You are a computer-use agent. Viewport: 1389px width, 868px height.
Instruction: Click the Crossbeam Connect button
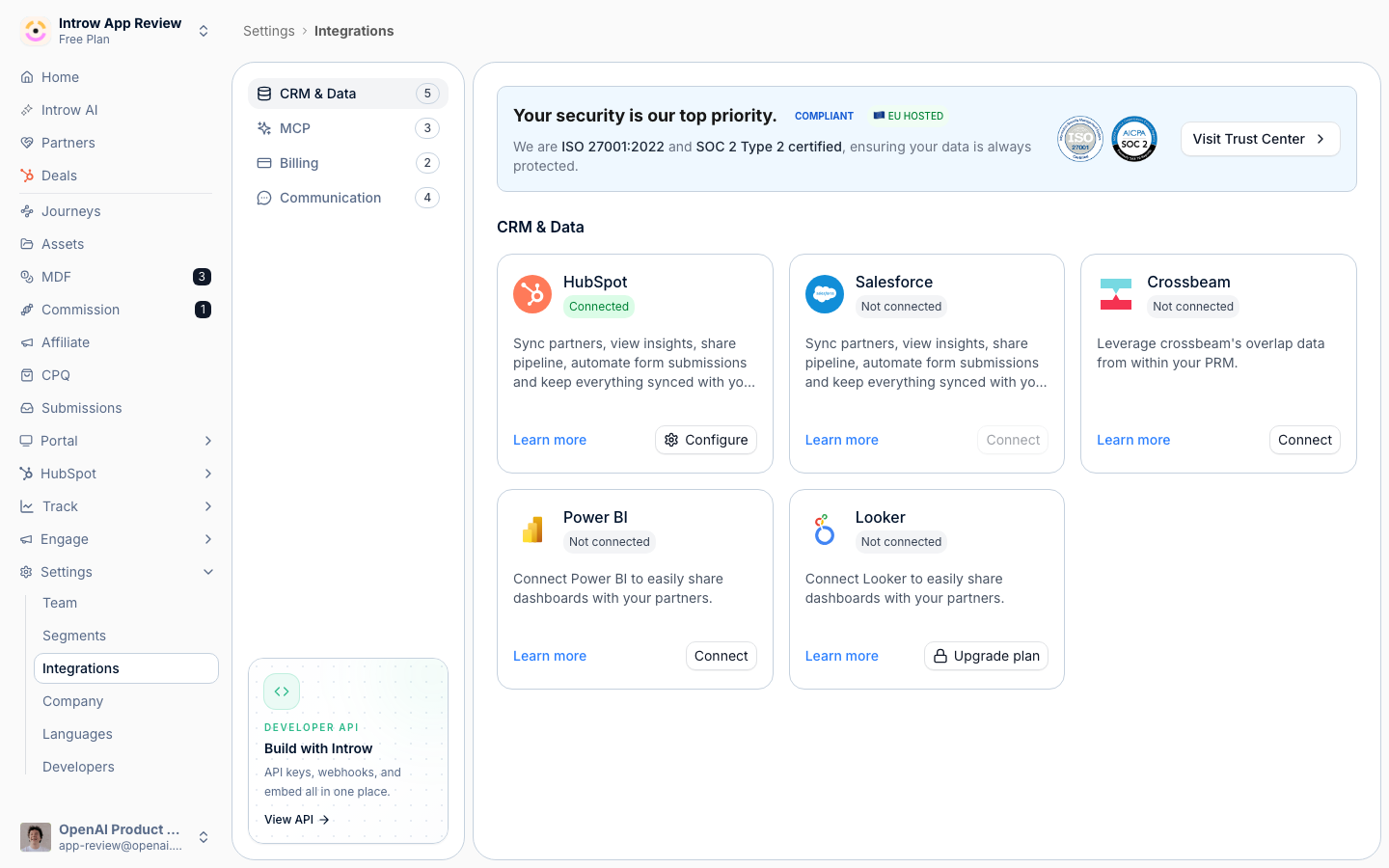pos(1305,440)
